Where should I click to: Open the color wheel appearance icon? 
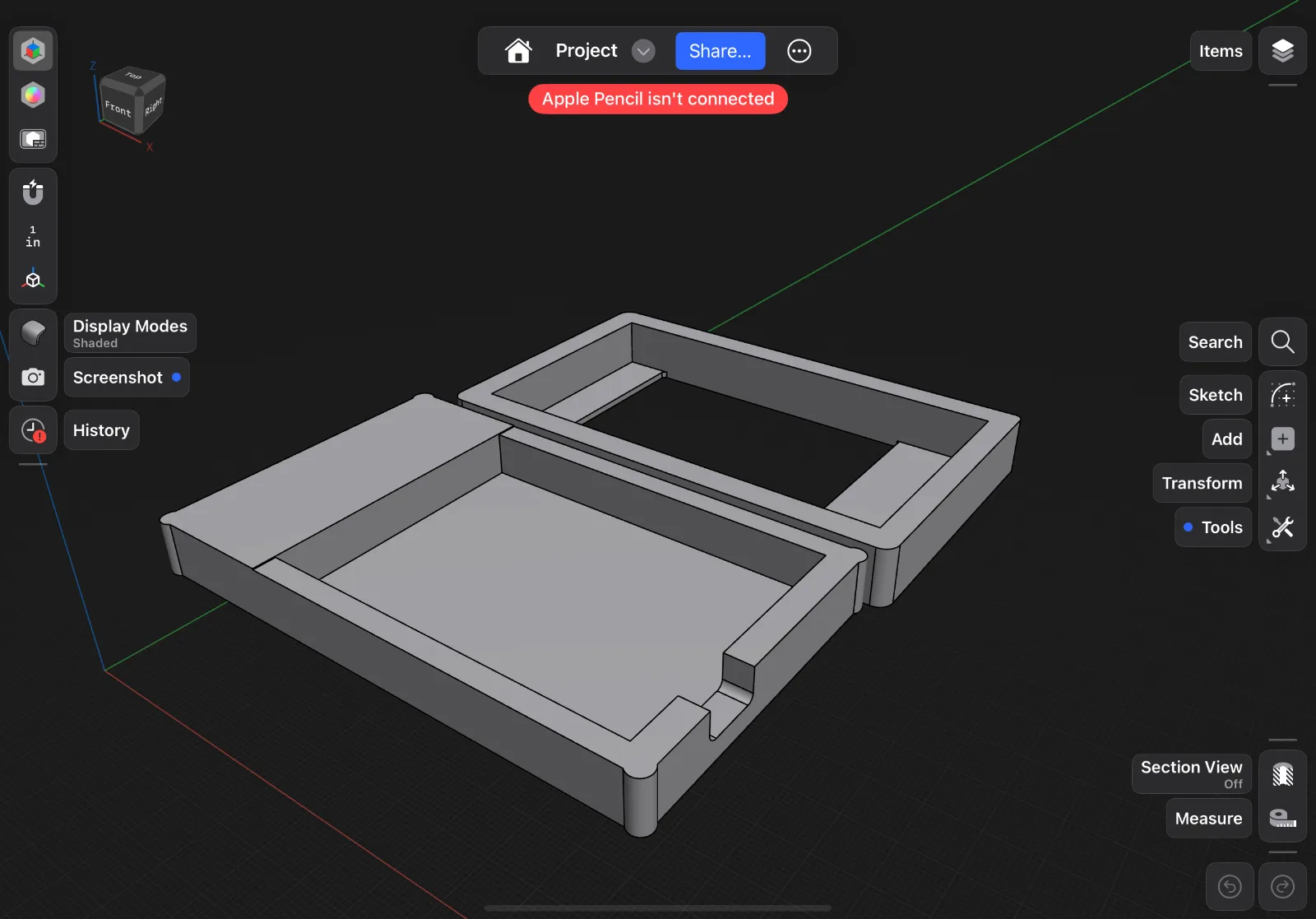(33, 95)
